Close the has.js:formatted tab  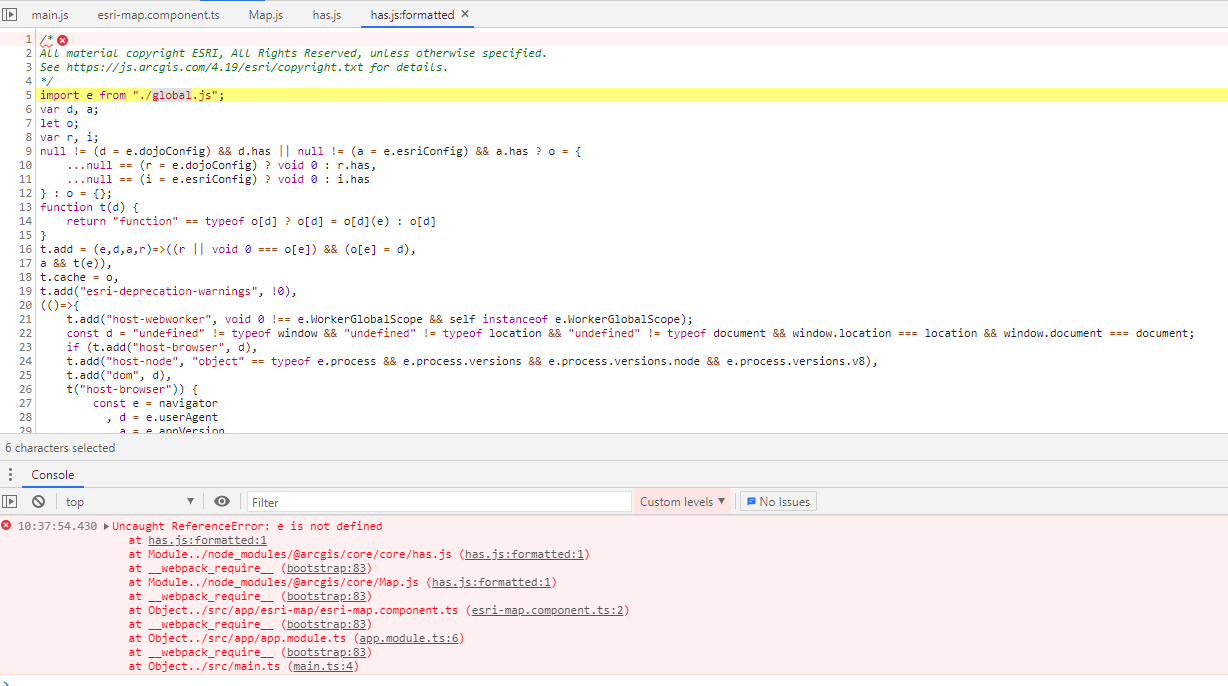465,14
